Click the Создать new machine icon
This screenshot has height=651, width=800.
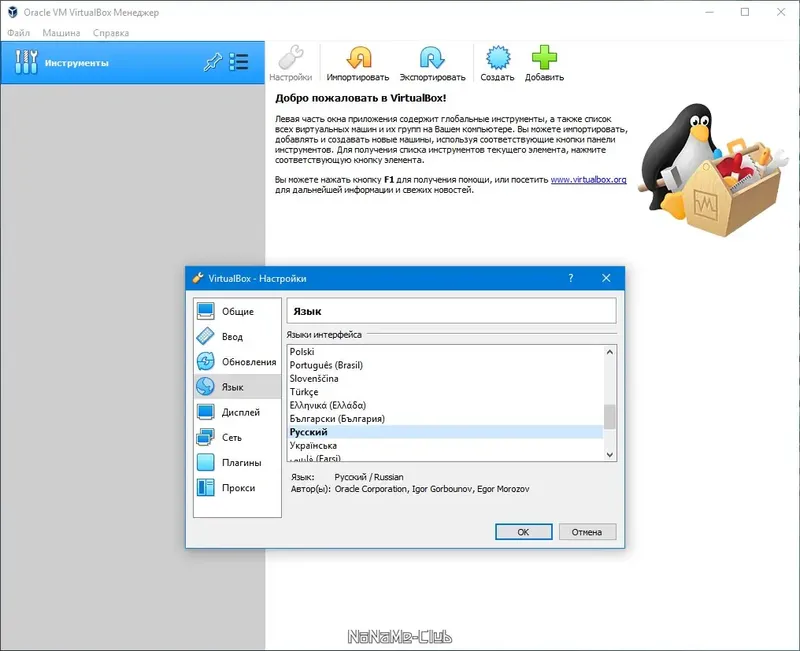pyautogui.click(x=497, y=63)
